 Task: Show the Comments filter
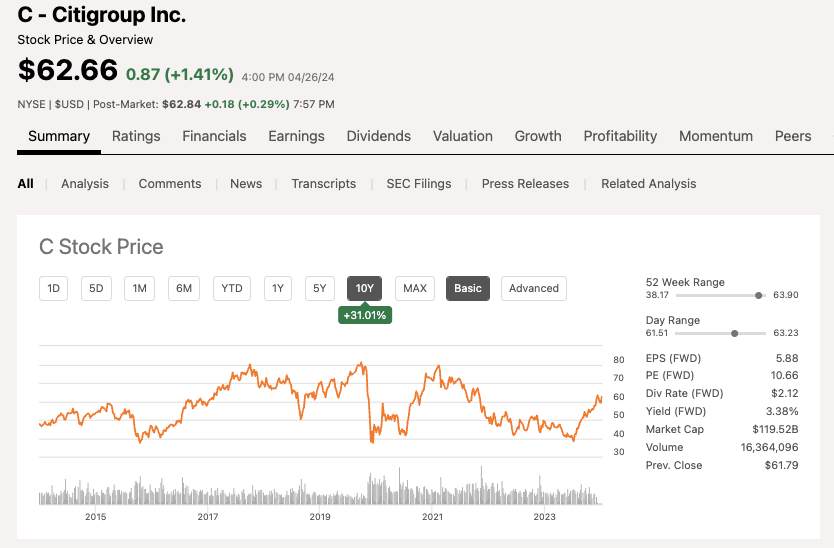(170, 184)
